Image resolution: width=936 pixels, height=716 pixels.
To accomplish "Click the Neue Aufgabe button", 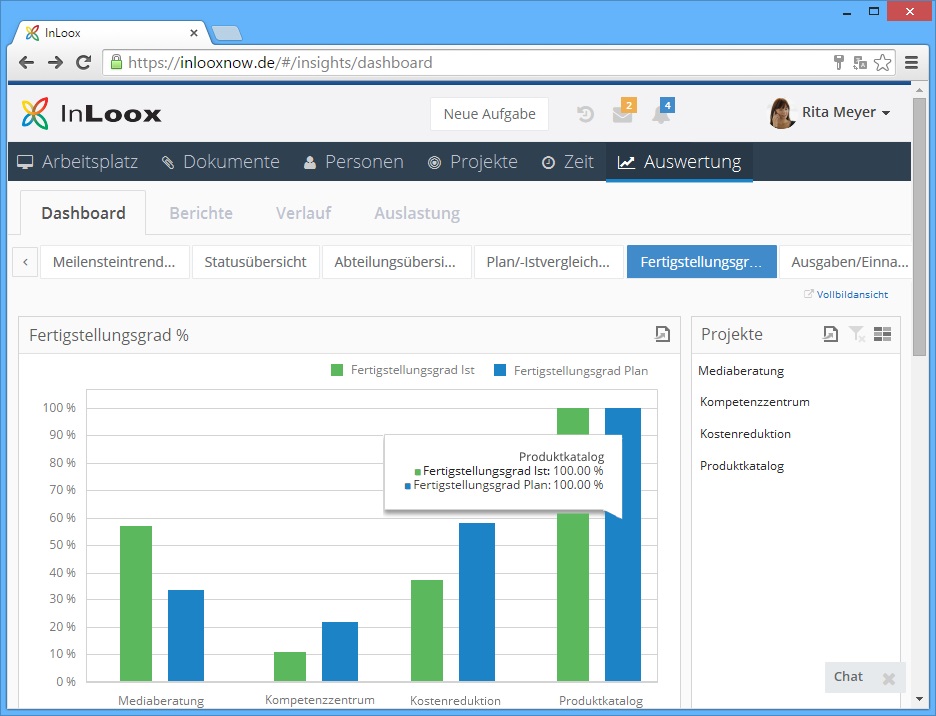I will click(489, 114).
